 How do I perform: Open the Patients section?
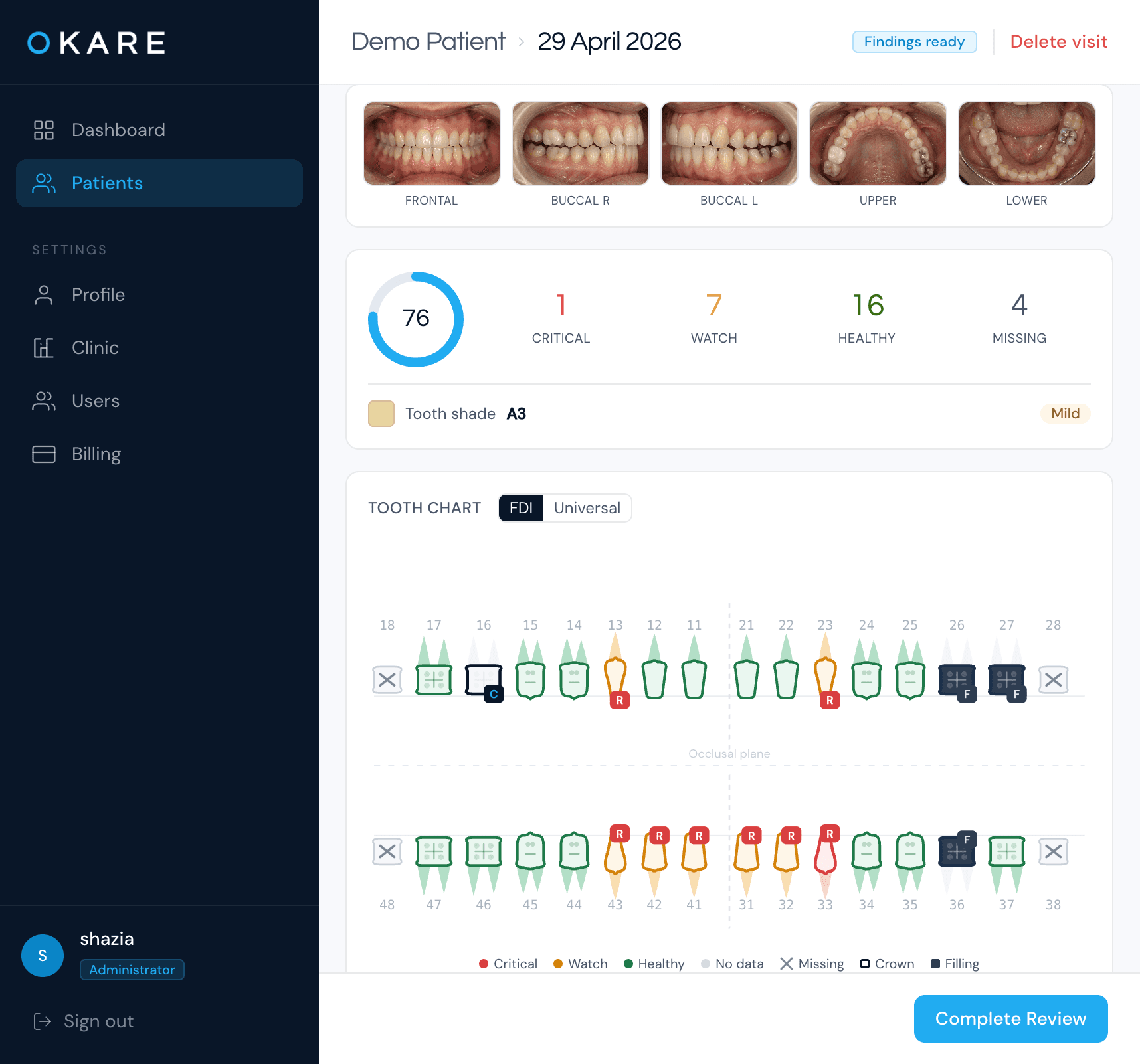[x=159, y=183]
